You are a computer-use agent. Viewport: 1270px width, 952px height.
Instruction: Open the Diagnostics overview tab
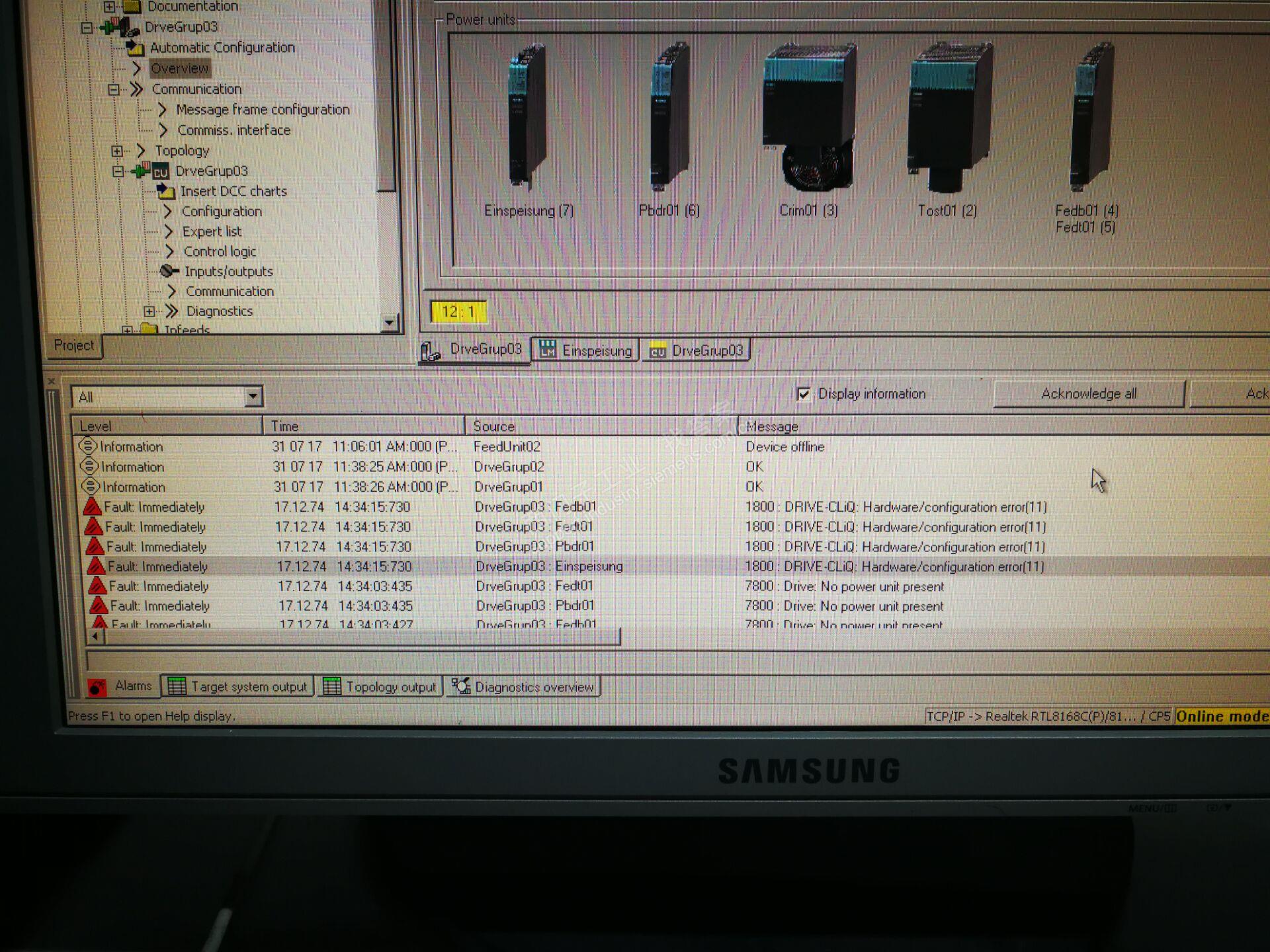pyautogui.click(x=523, y=687)
